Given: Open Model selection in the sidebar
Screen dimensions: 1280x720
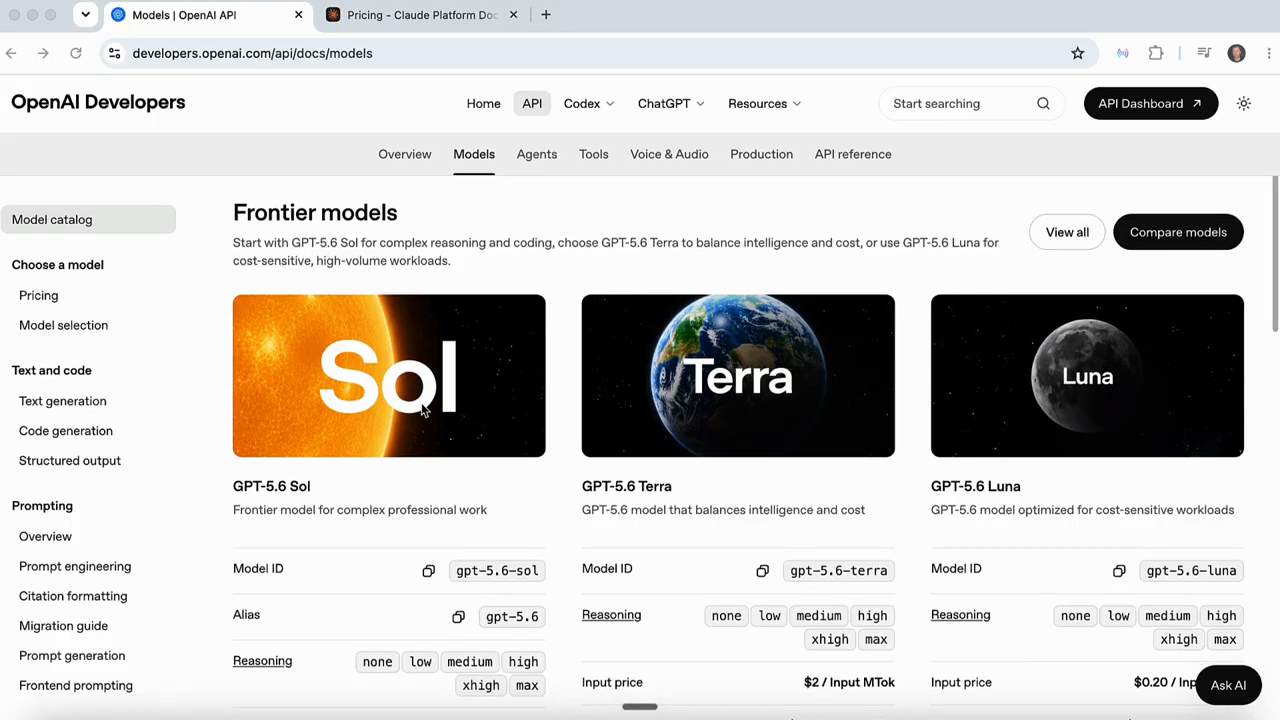Looking at the screenshot, I should tap(63, 326).
